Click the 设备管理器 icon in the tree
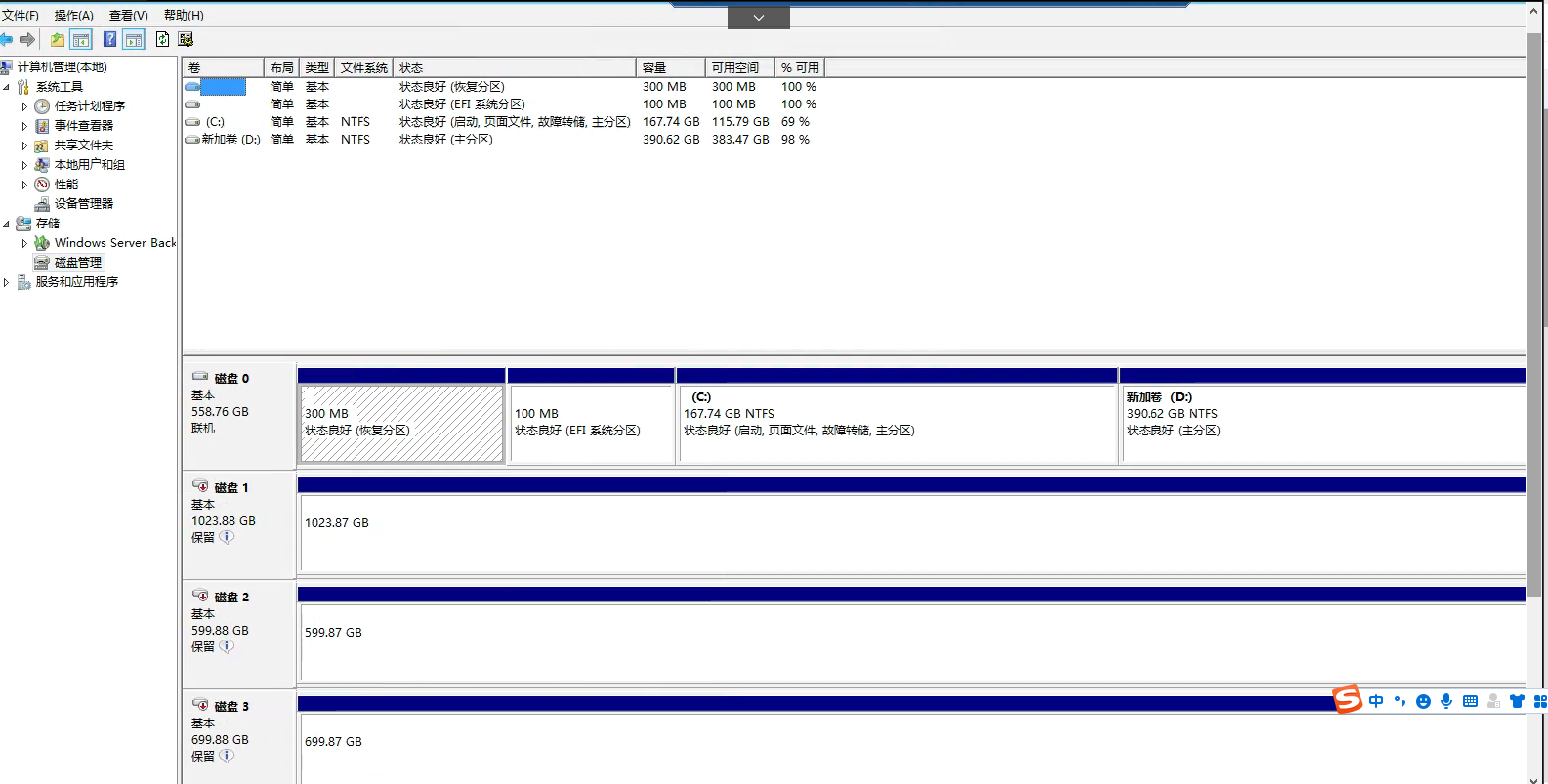The height and width of the screenshot is (784, 1548). pos(42,203)
